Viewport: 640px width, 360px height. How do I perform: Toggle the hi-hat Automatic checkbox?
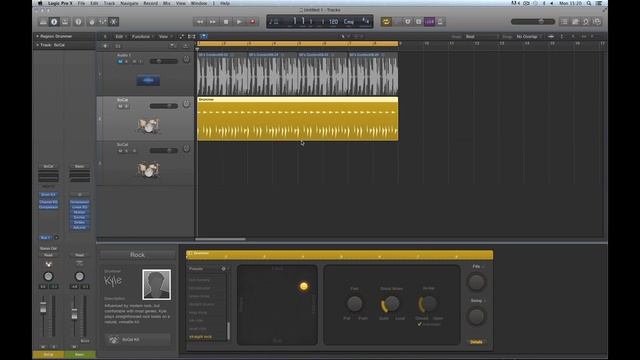(419, 324)
